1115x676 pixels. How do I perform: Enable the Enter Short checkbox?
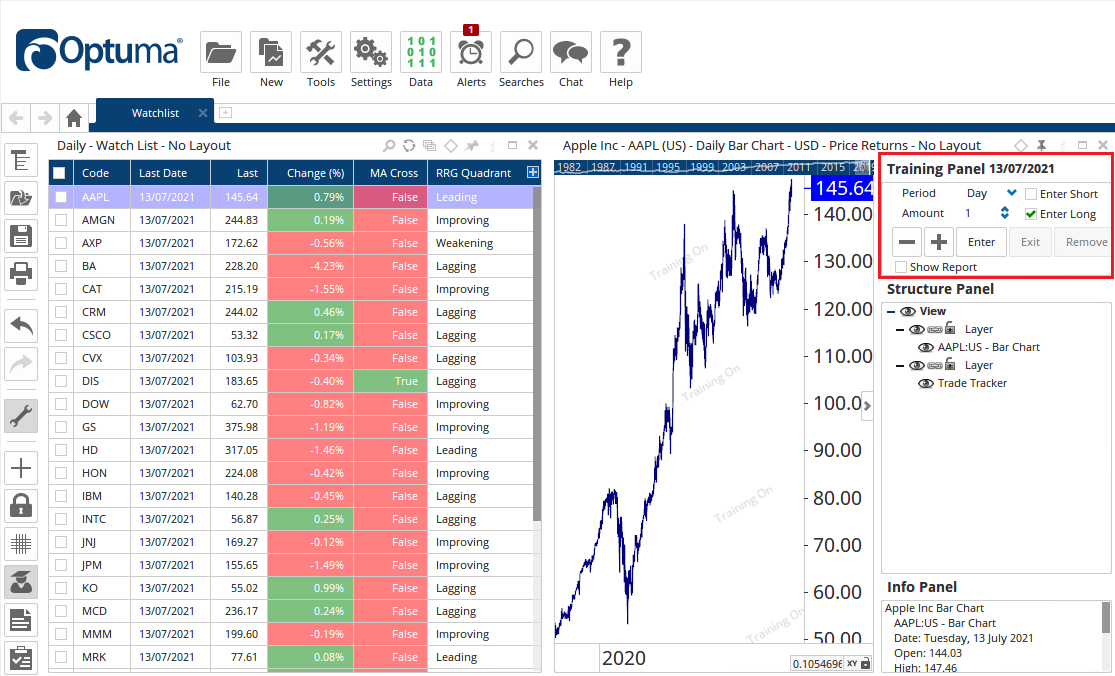[x=1031, y=194]
